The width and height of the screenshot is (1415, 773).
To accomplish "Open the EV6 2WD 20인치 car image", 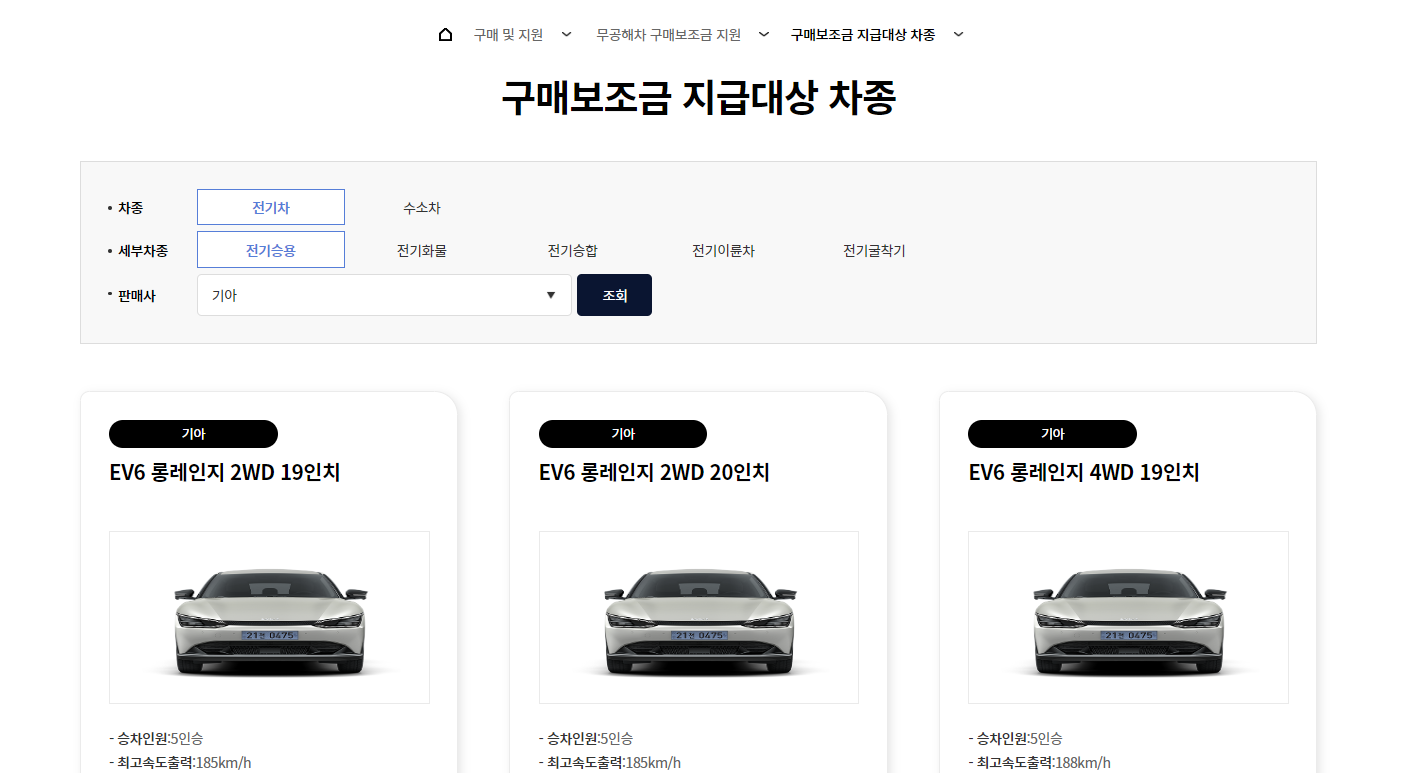I will click(x=699, y=617).
